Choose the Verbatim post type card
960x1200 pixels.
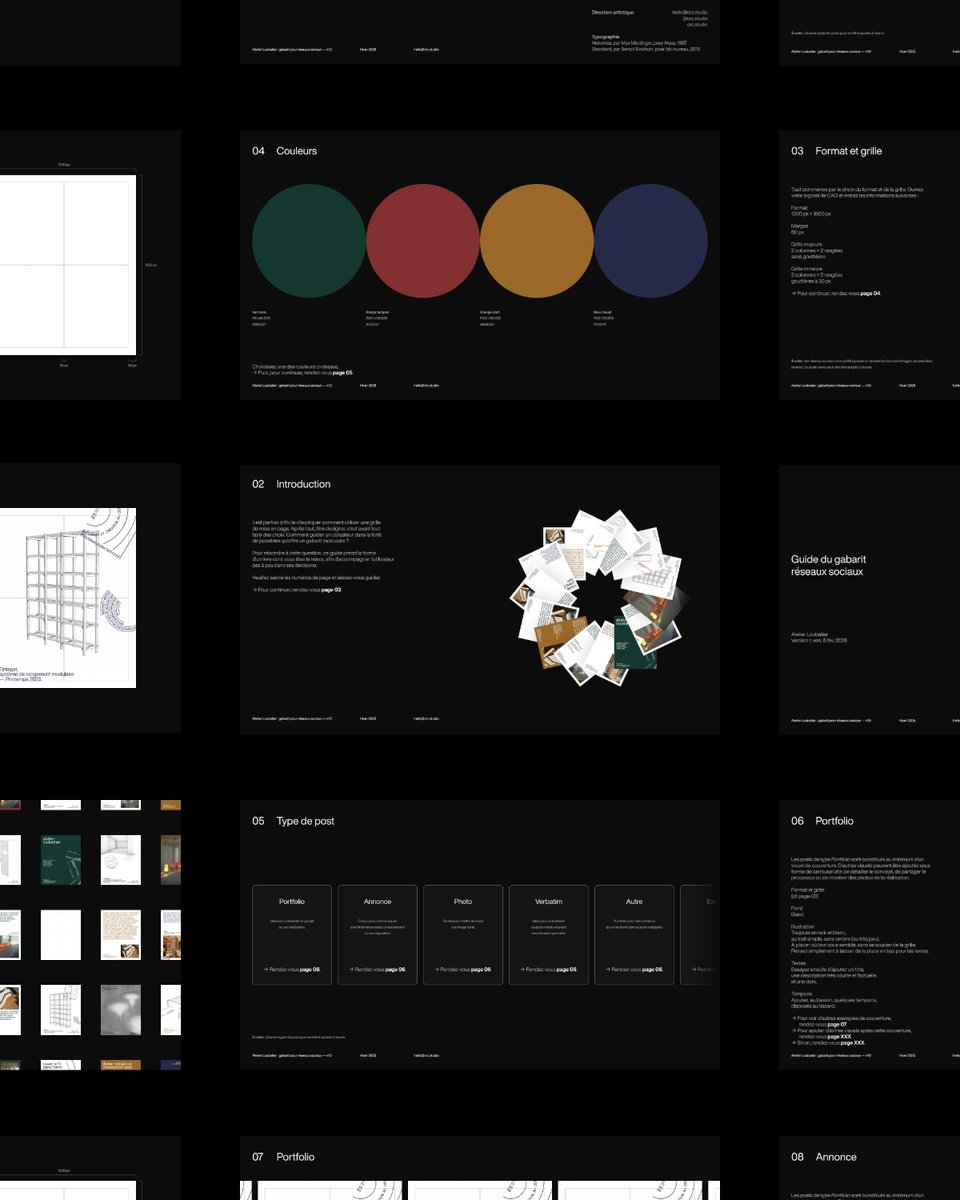549,935
